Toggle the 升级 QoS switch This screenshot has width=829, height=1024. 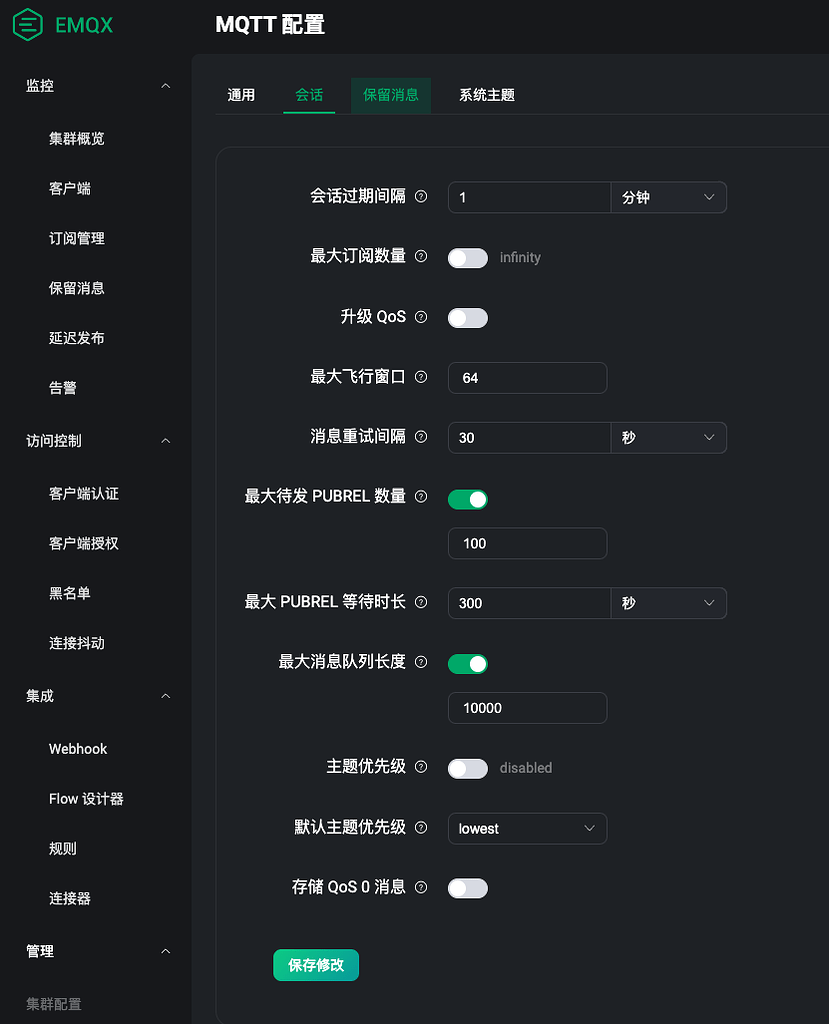tap(467, 317)
